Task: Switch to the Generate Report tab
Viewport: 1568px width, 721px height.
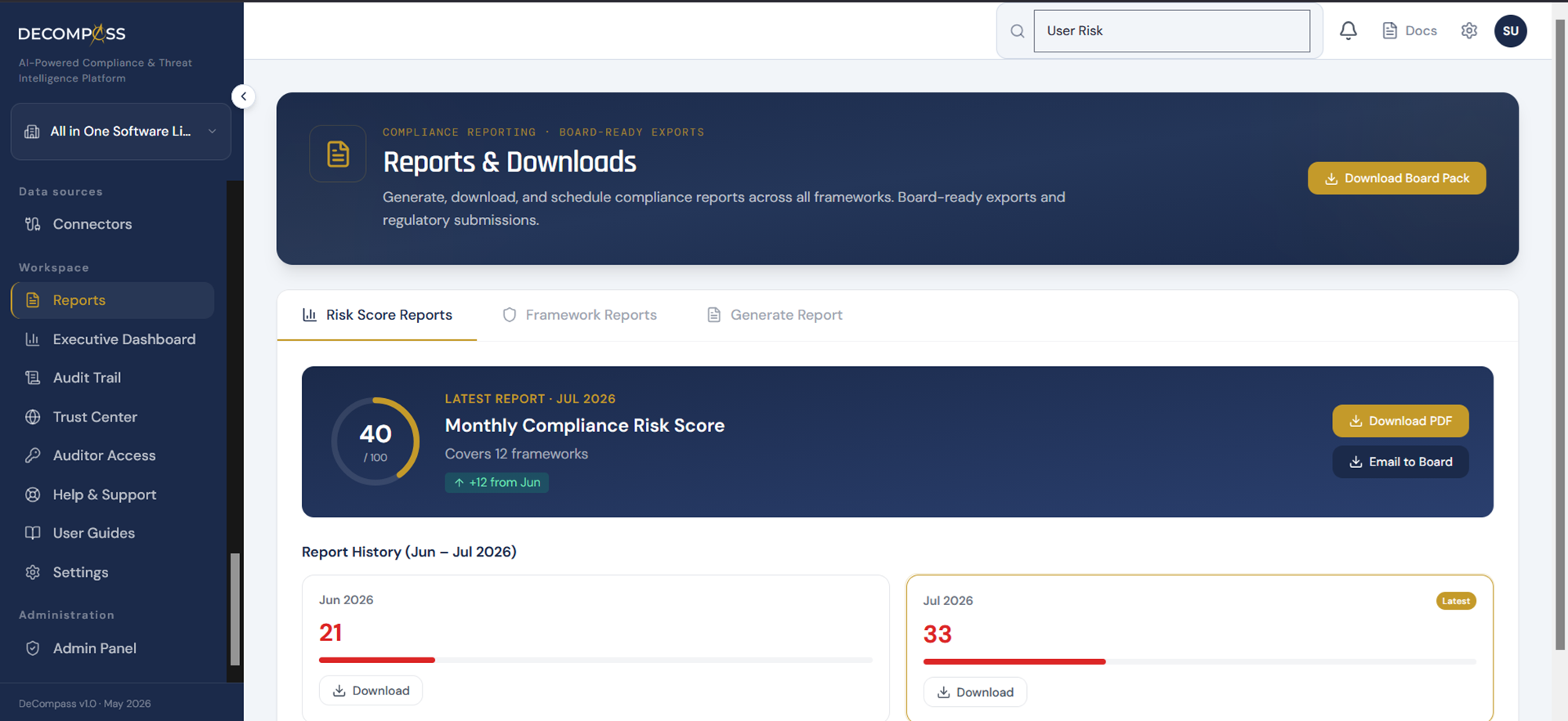Action: pos(775,315)
